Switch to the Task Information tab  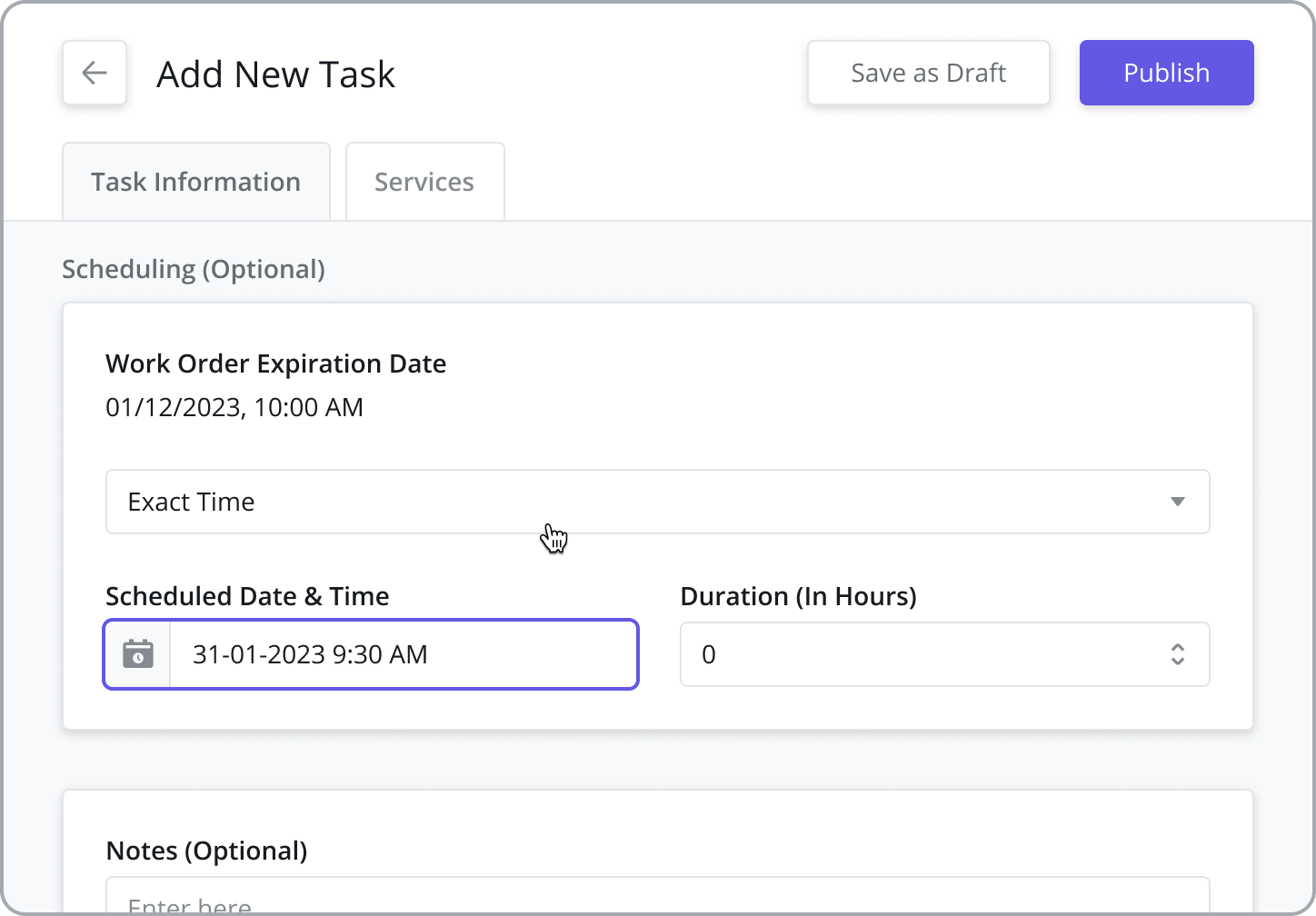point(196,182)
